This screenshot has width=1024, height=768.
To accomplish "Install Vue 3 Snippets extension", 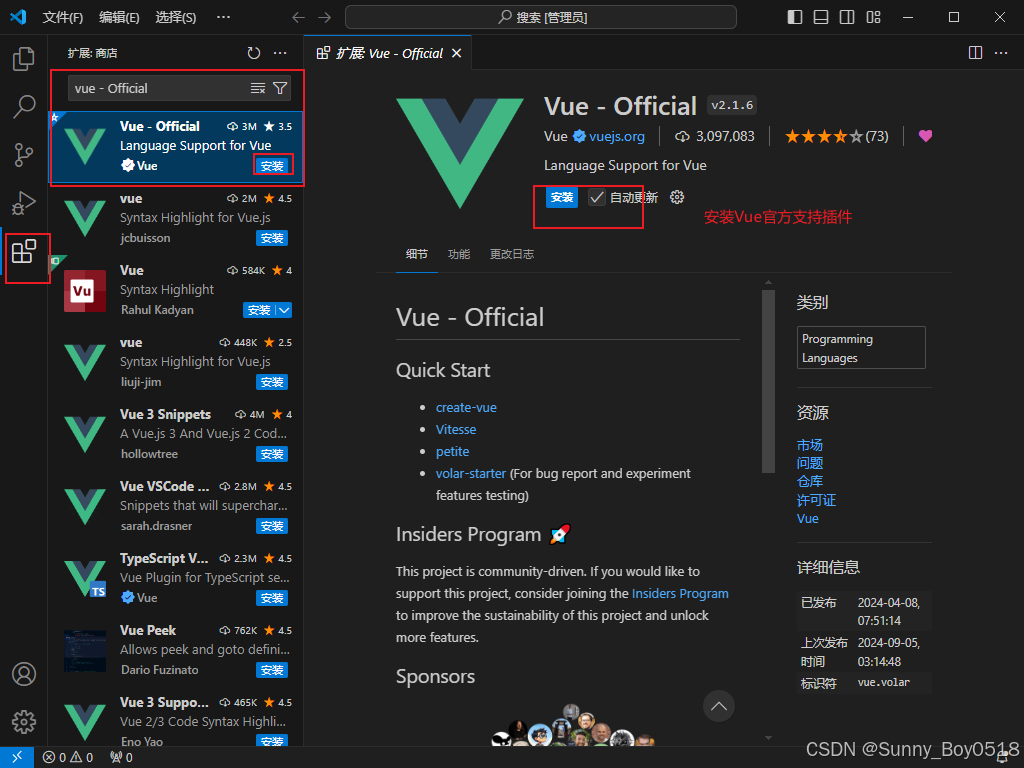I will click(272, 454).
